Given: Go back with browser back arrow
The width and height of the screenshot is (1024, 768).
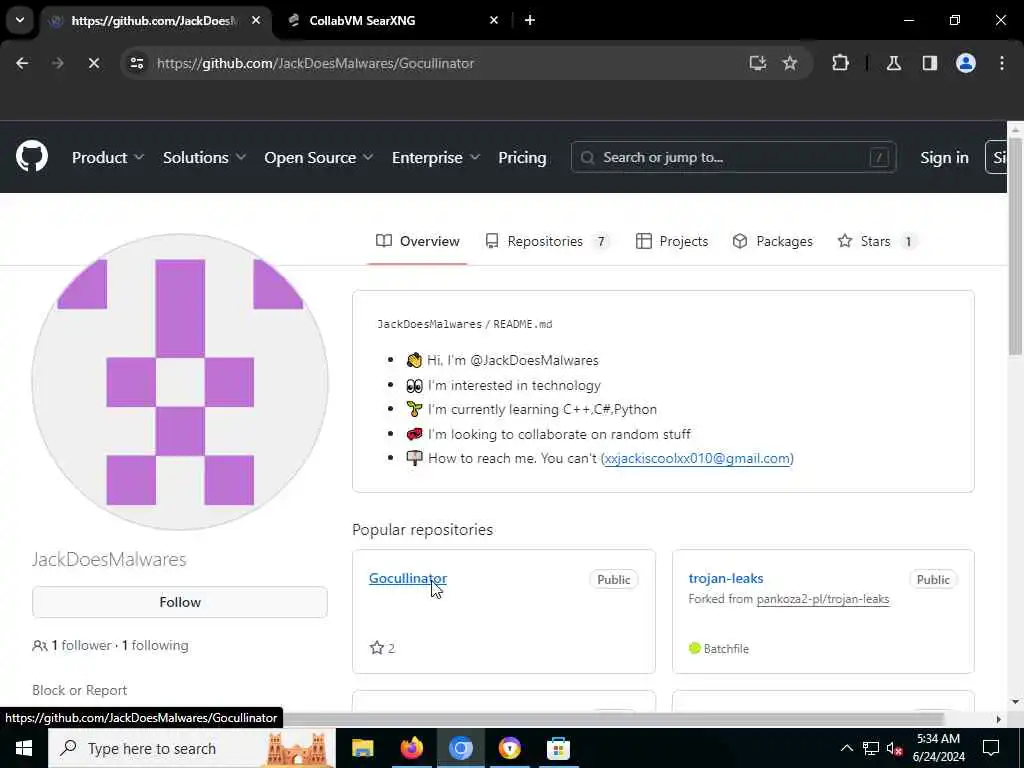Looking at the screenshot, I should point(22,63).
